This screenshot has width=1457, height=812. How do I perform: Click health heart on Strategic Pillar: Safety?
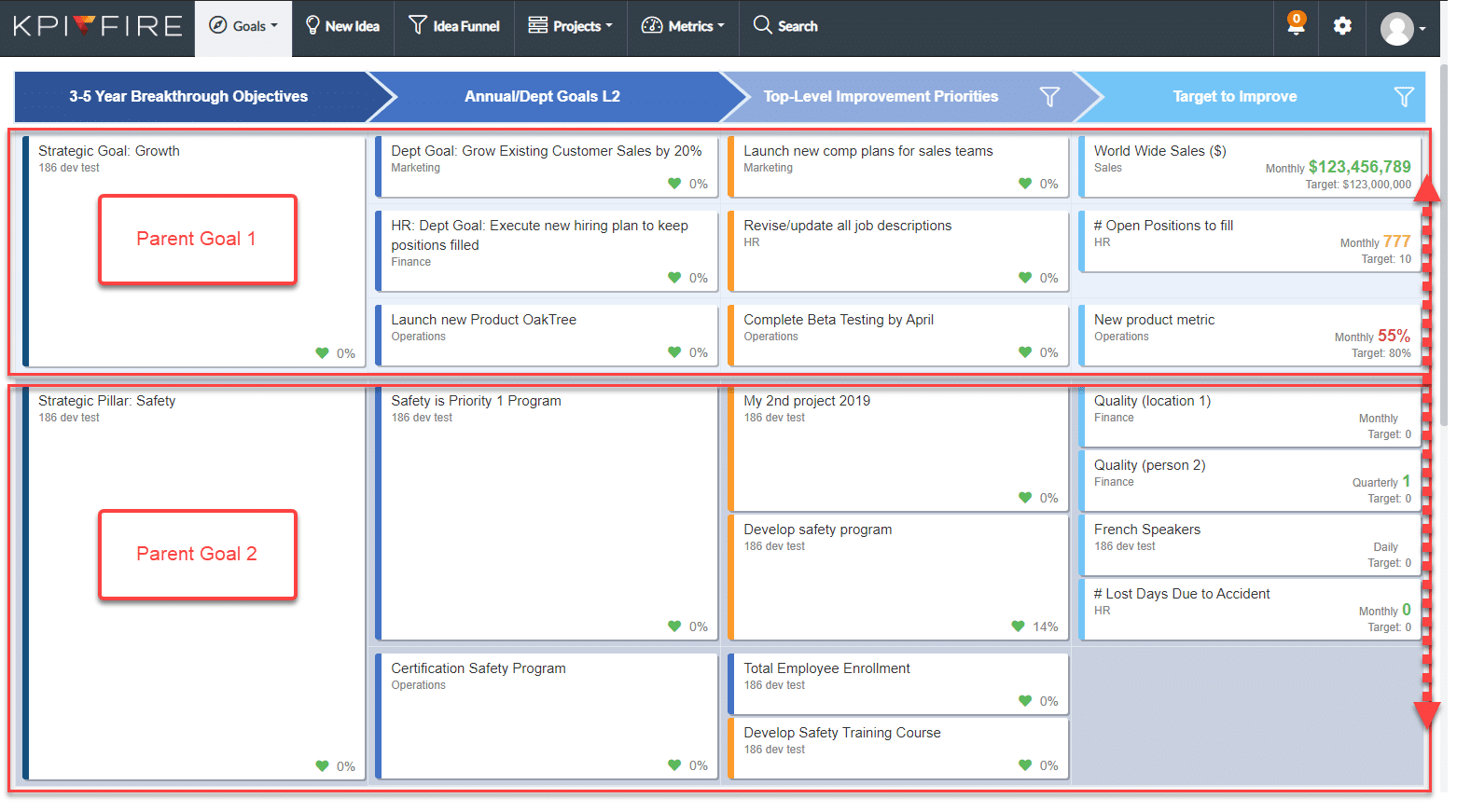322,766
